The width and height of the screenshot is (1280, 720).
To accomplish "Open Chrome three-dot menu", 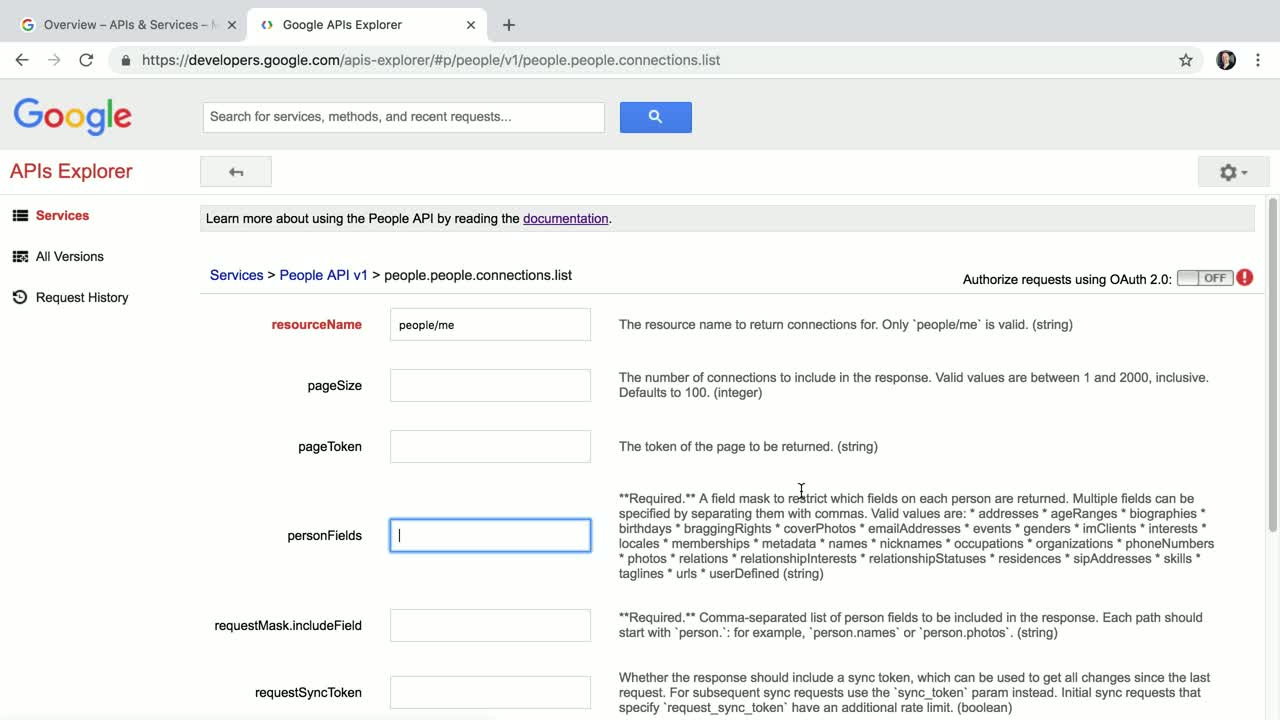I will click(1258, 60).
